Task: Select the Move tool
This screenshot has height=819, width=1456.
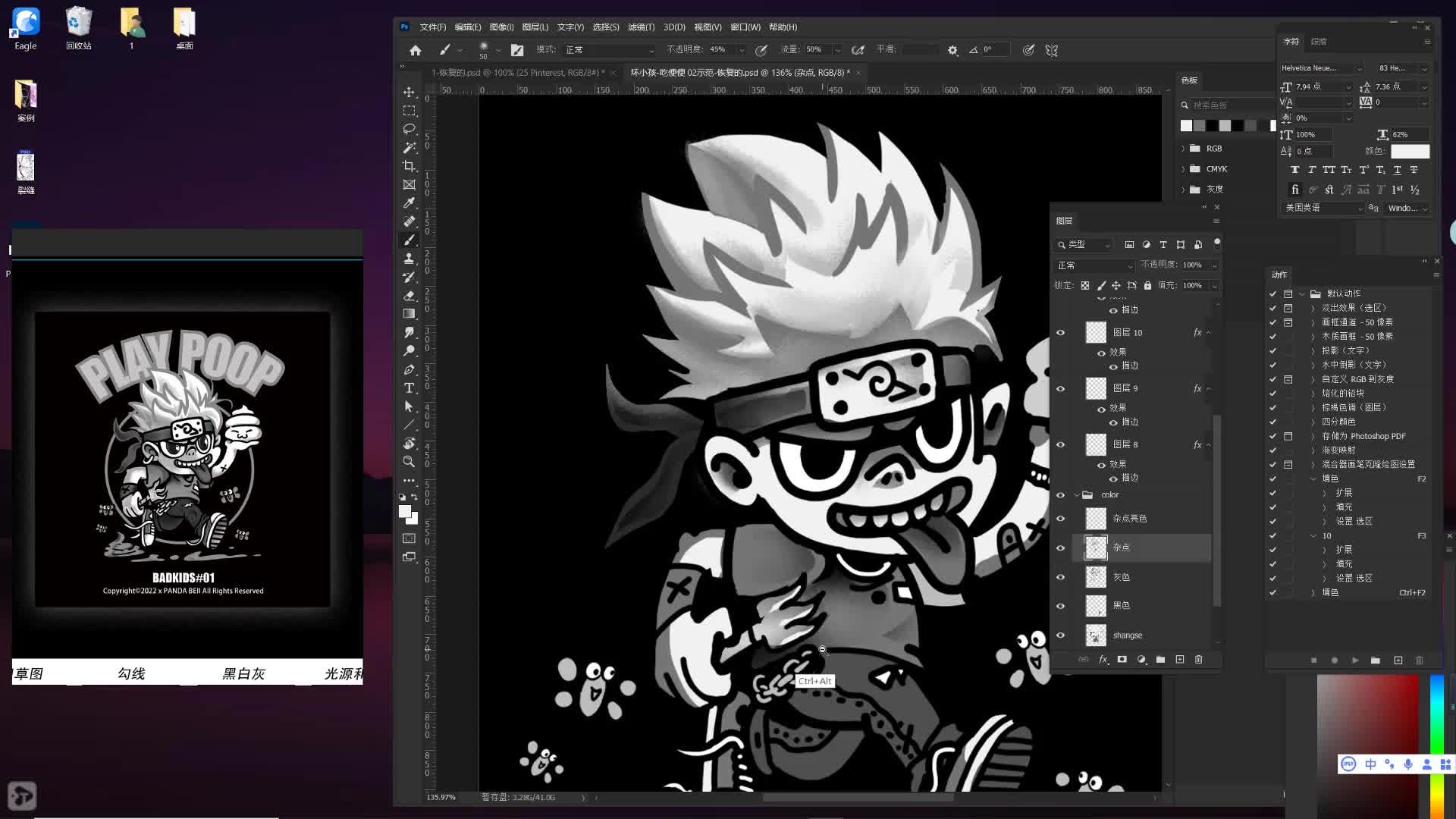Action: point(409,92)
